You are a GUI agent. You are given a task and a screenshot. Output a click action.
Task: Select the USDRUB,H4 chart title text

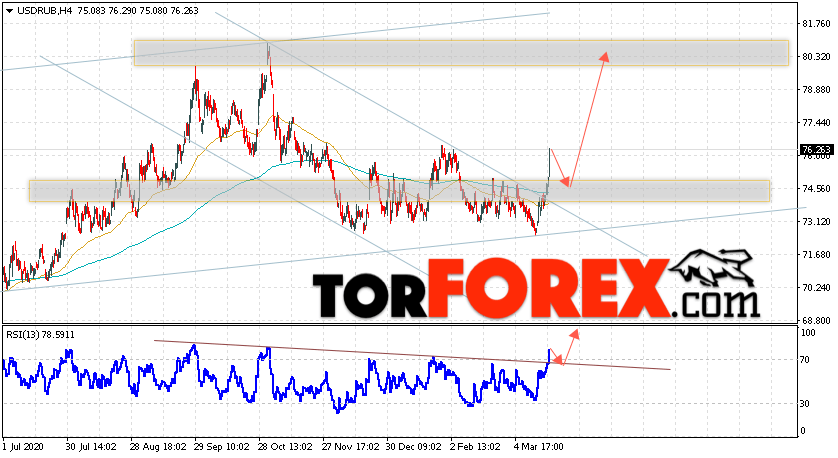pos(44,11)
